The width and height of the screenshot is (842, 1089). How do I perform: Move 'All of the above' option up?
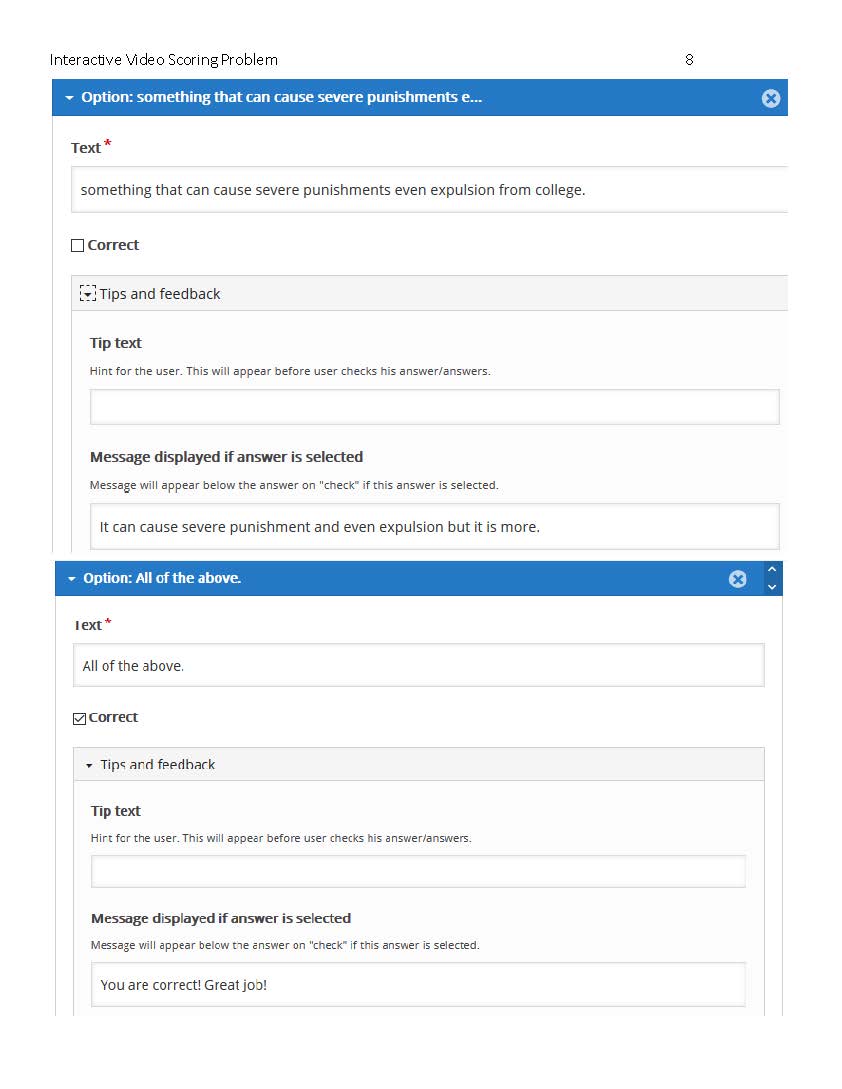click(x=772, y=570)
